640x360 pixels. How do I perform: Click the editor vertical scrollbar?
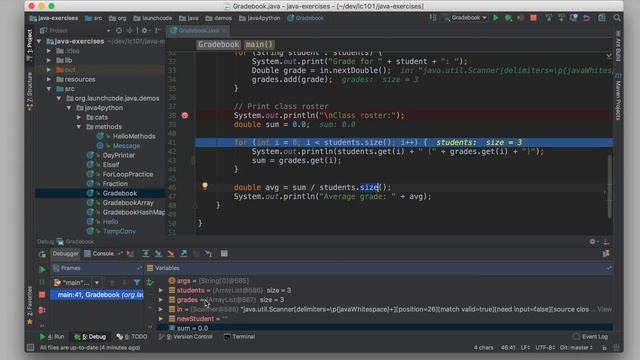coord(610,187)
